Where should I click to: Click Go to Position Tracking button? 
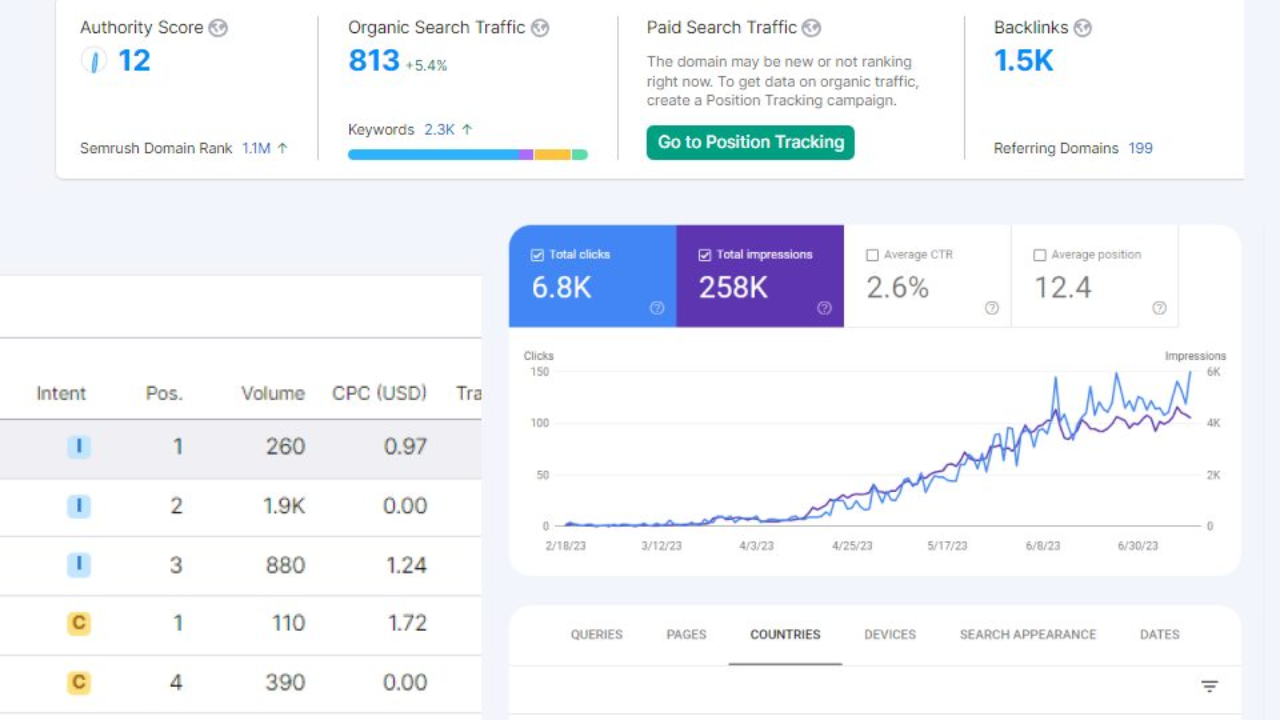pos(750,142)
